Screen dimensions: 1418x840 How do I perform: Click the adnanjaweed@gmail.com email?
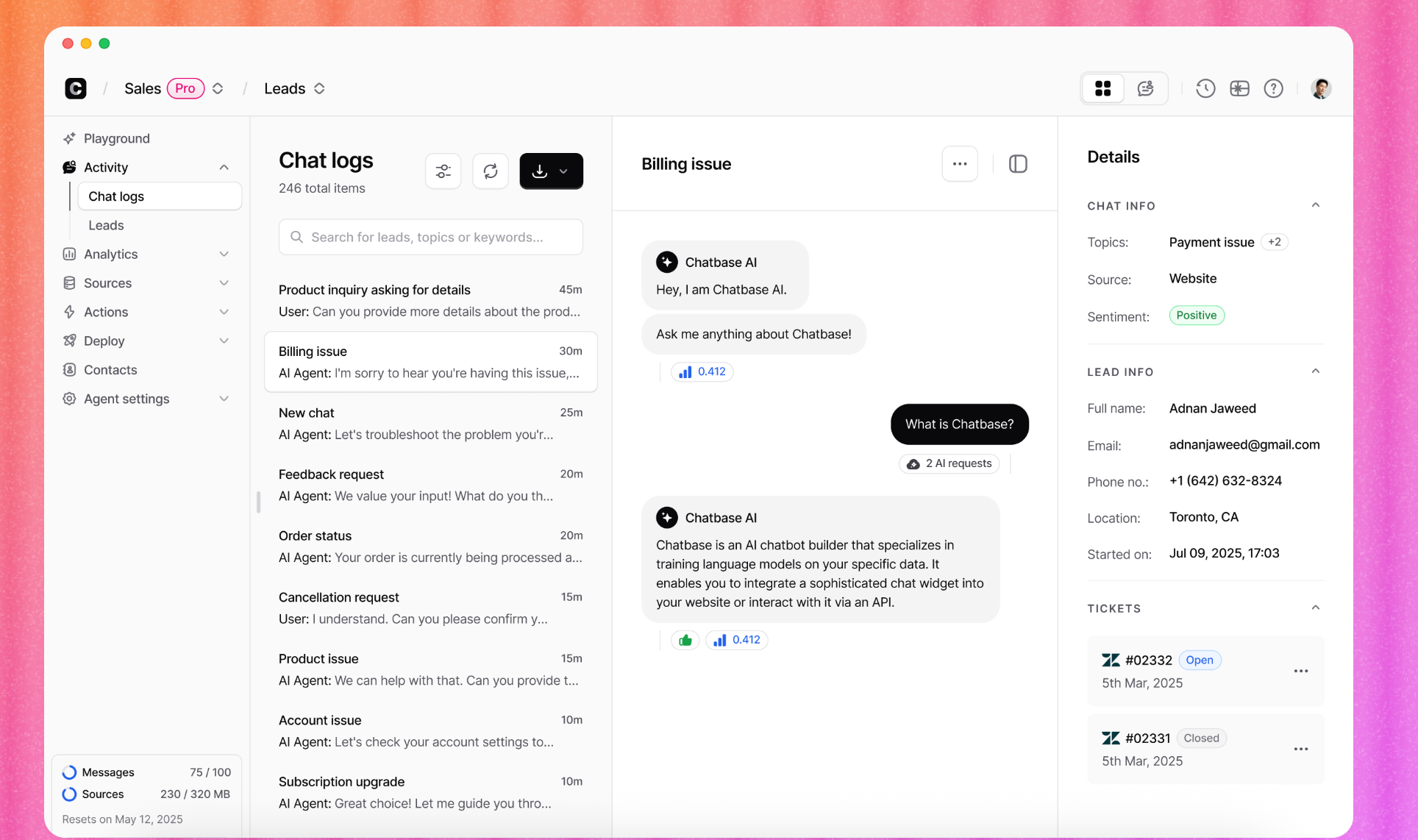(x=1244, y=444)
